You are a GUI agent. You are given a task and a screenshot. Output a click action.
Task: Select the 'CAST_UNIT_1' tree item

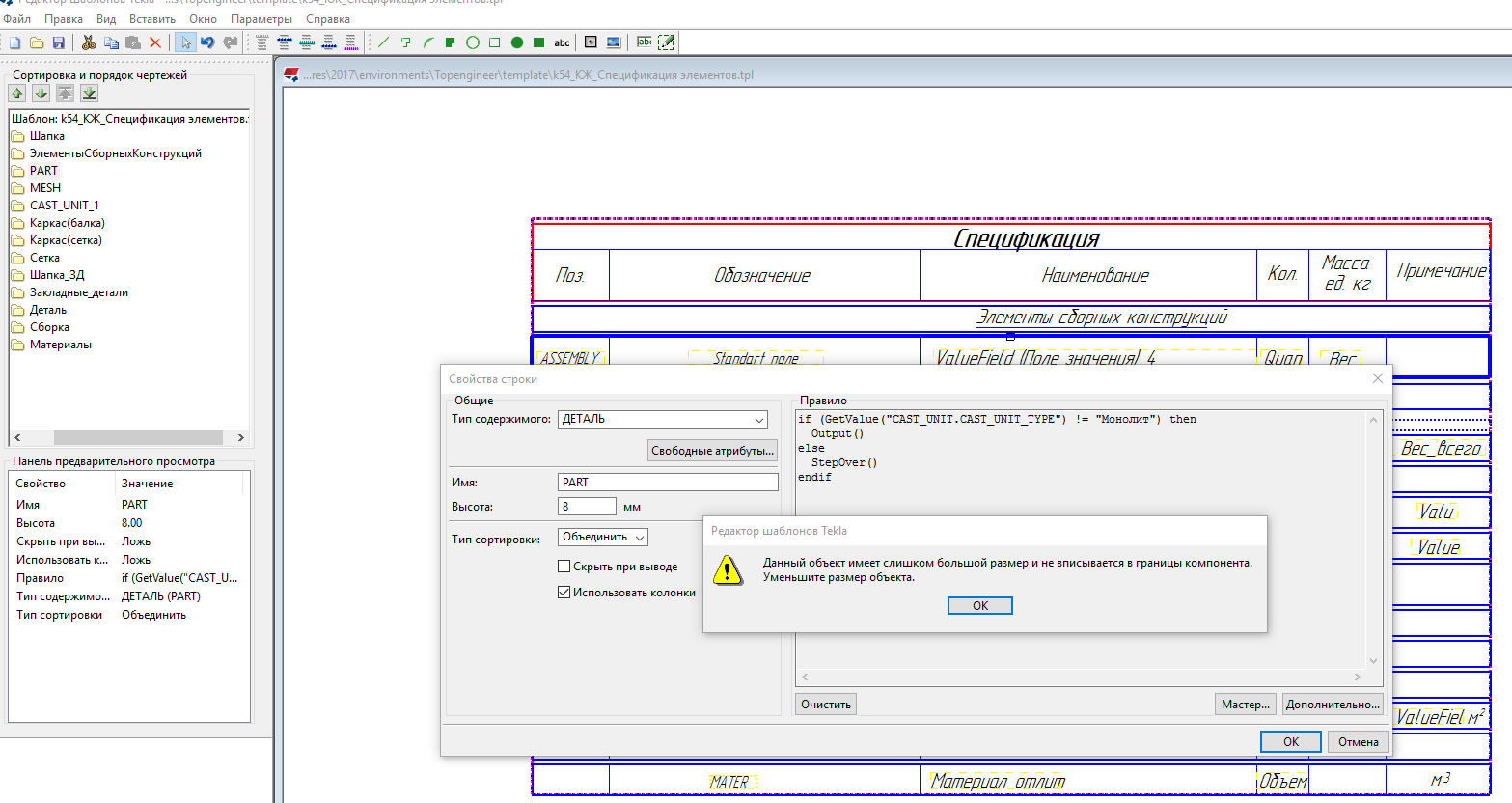click(64, 206)
